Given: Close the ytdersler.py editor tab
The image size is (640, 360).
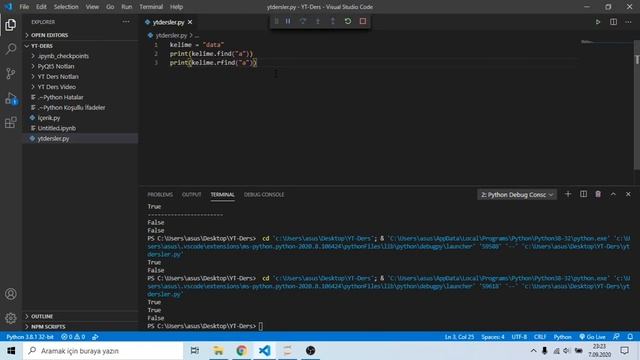Looking at the screenshot, I should 190,22.
